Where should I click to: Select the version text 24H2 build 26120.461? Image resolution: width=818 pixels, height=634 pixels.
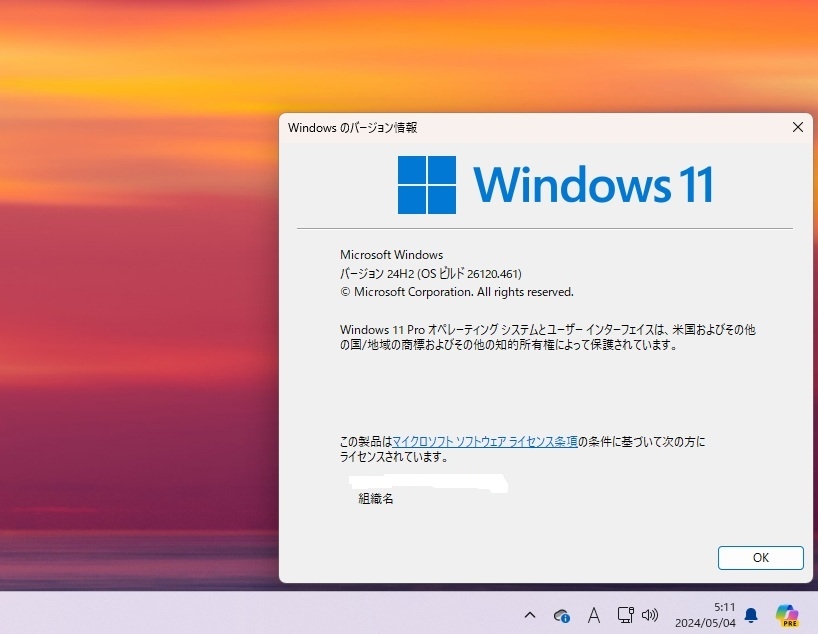tap(430, 273)
